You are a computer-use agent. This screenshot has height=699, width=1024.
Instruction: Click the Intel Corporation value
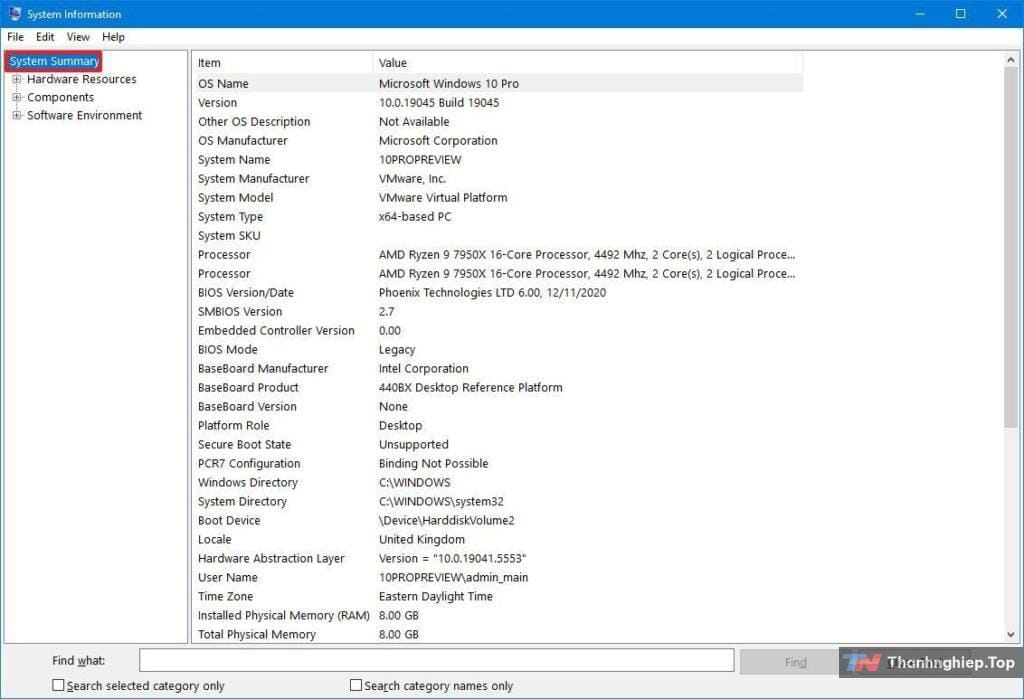point(423,368)
